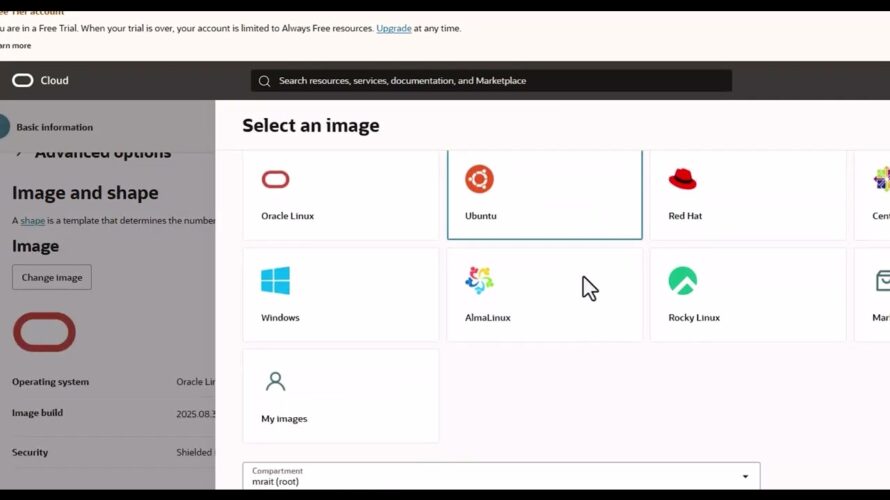Viewport: 890px width, 500px height.
Task: Open the Marketplace bag icon
Action: click(x=883, y=280)
